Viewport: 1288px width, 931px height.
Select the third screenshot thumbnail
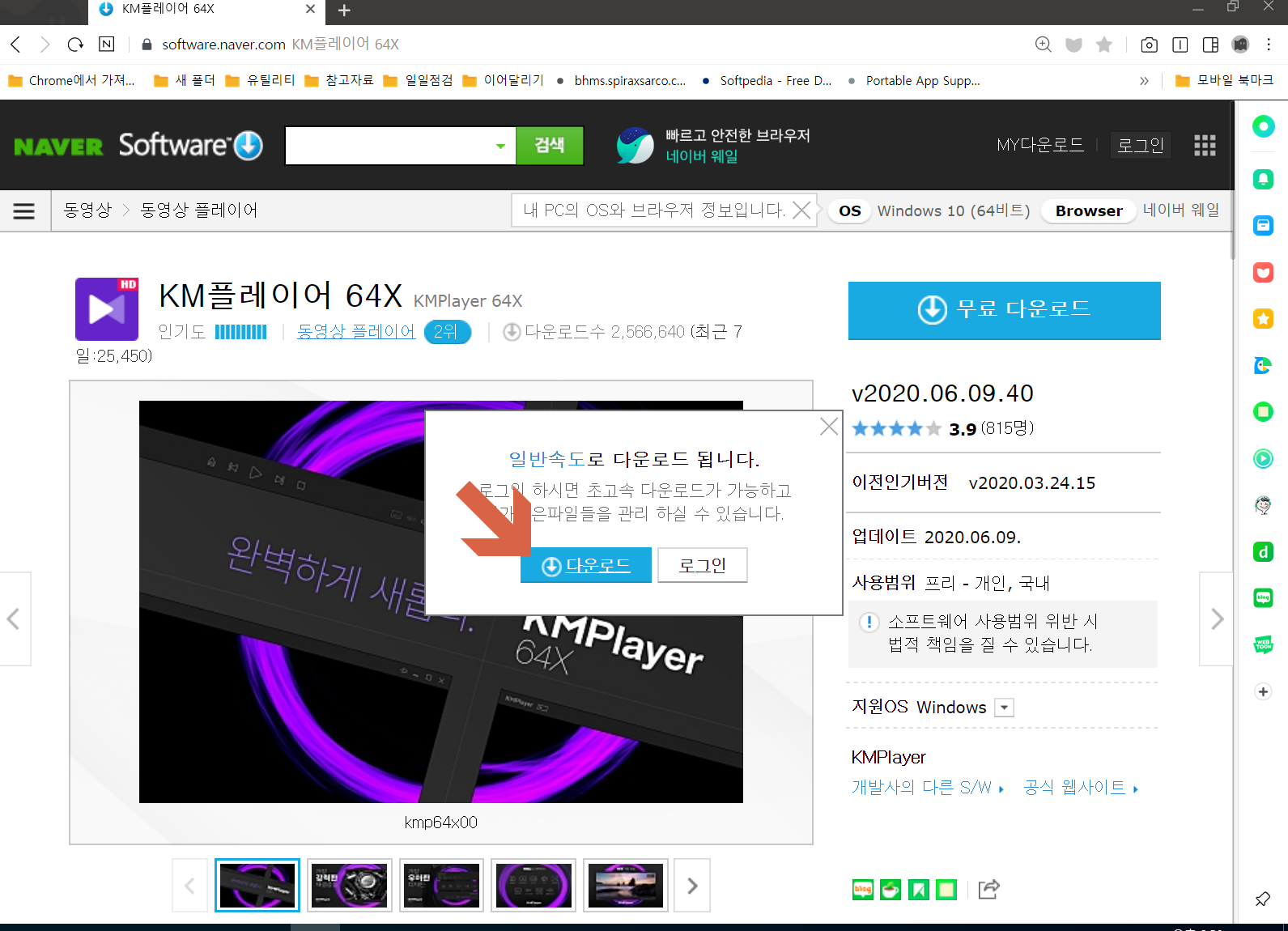442,886
